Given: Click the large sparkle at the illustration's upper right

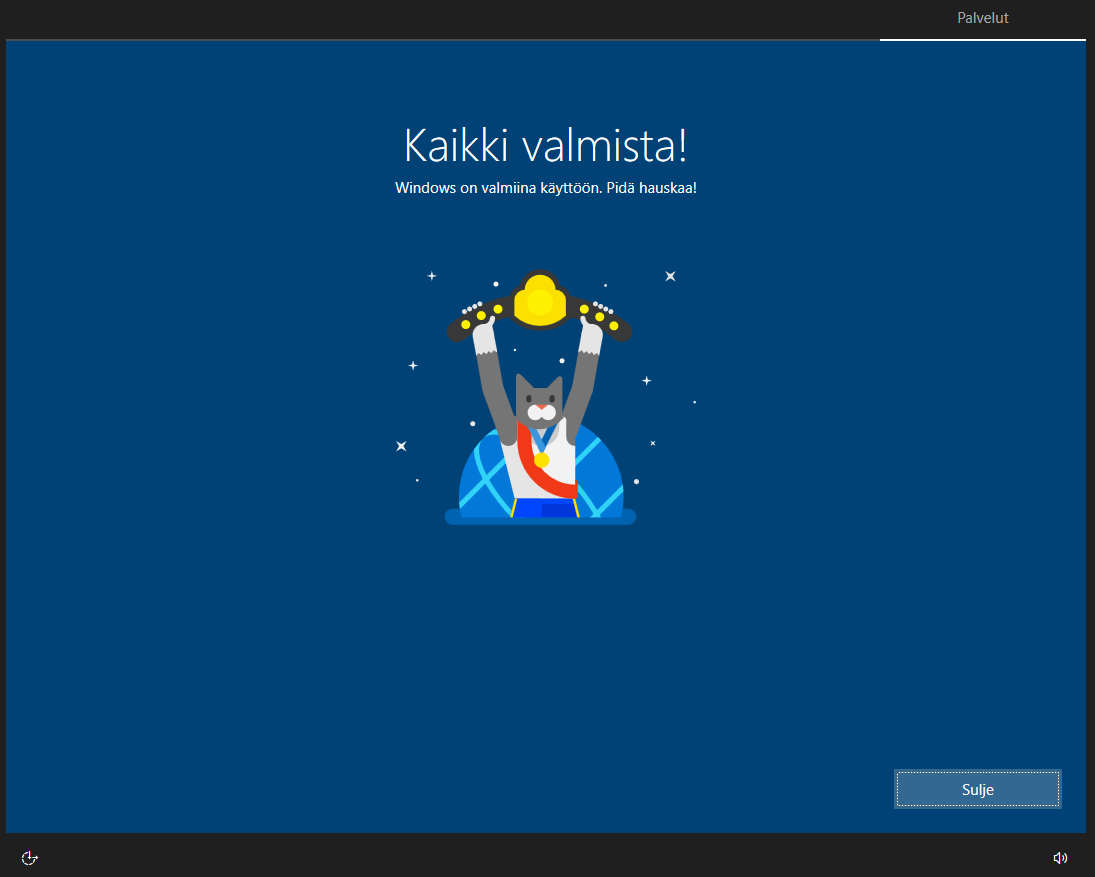Looking at the screenshot, I should tap(671, 276).
